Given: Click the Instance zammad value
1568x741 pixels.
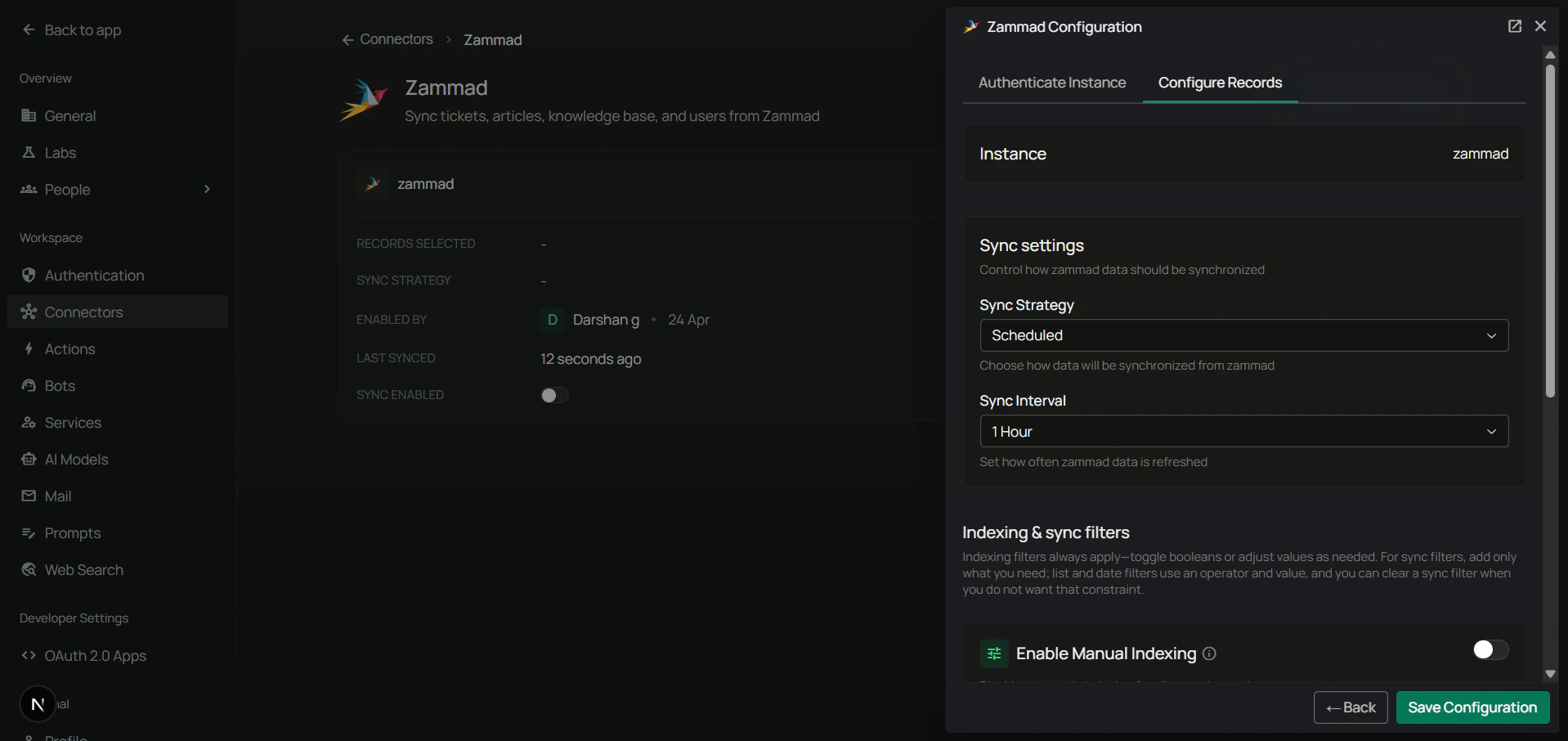Looking at the screenshot, I should tap(1480, 154).
